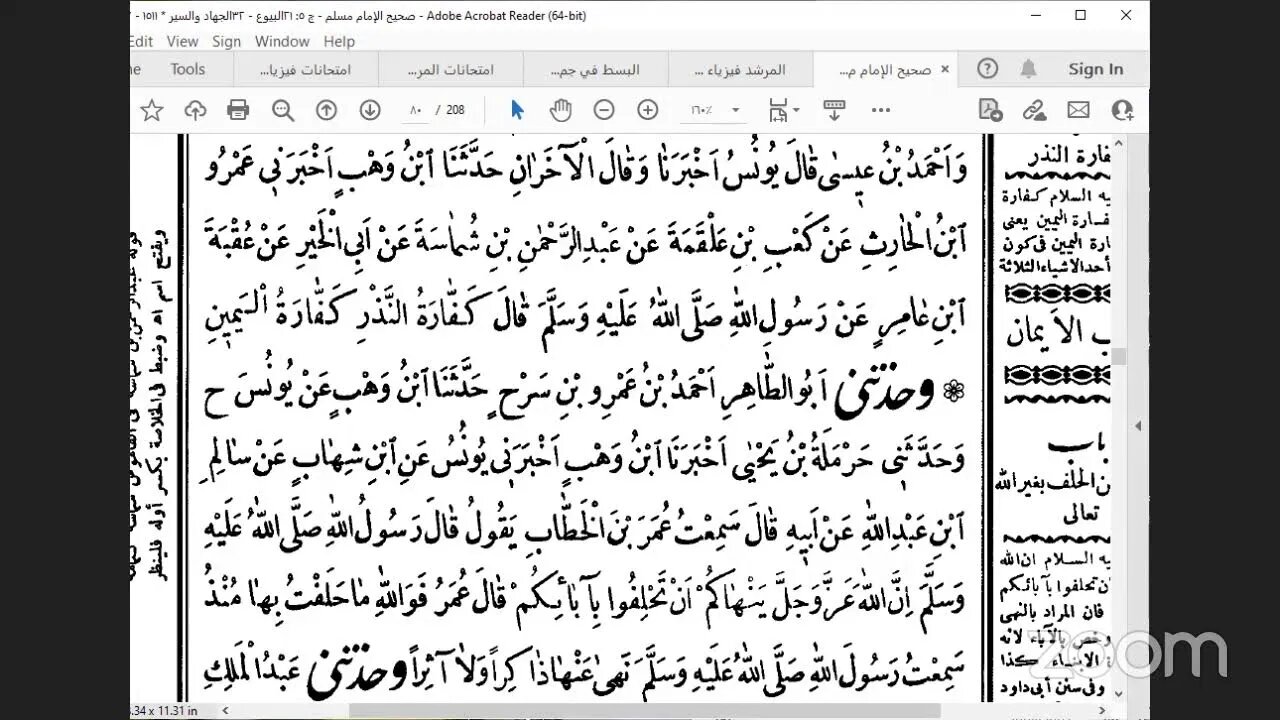The width and height of the screenshot is (1280, 720).
Task: Open the find text magnifier
Action: coord(283,110)
